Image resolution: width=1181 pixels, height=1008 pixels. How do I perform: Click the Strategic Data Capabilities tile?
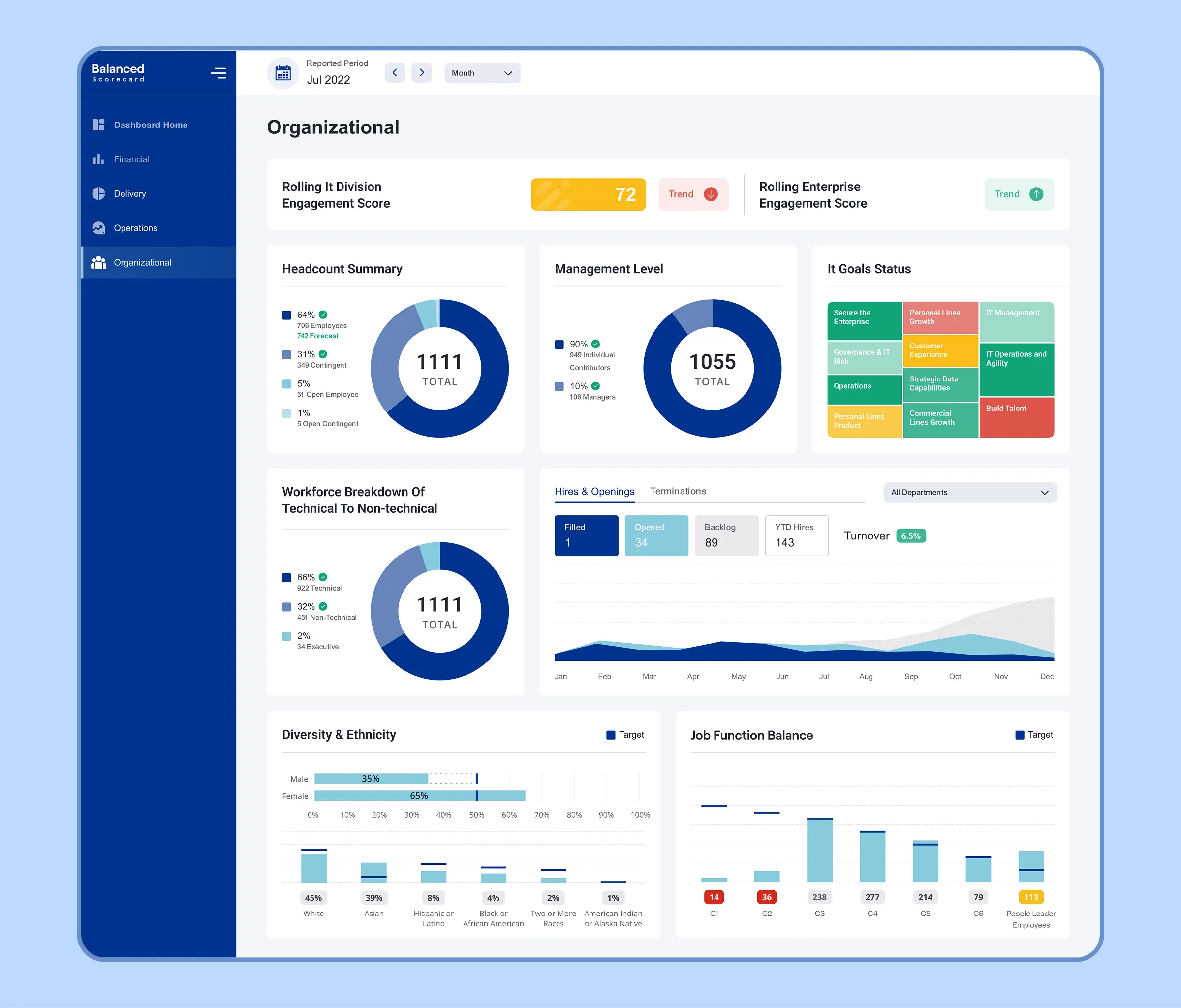coord(940,384)
